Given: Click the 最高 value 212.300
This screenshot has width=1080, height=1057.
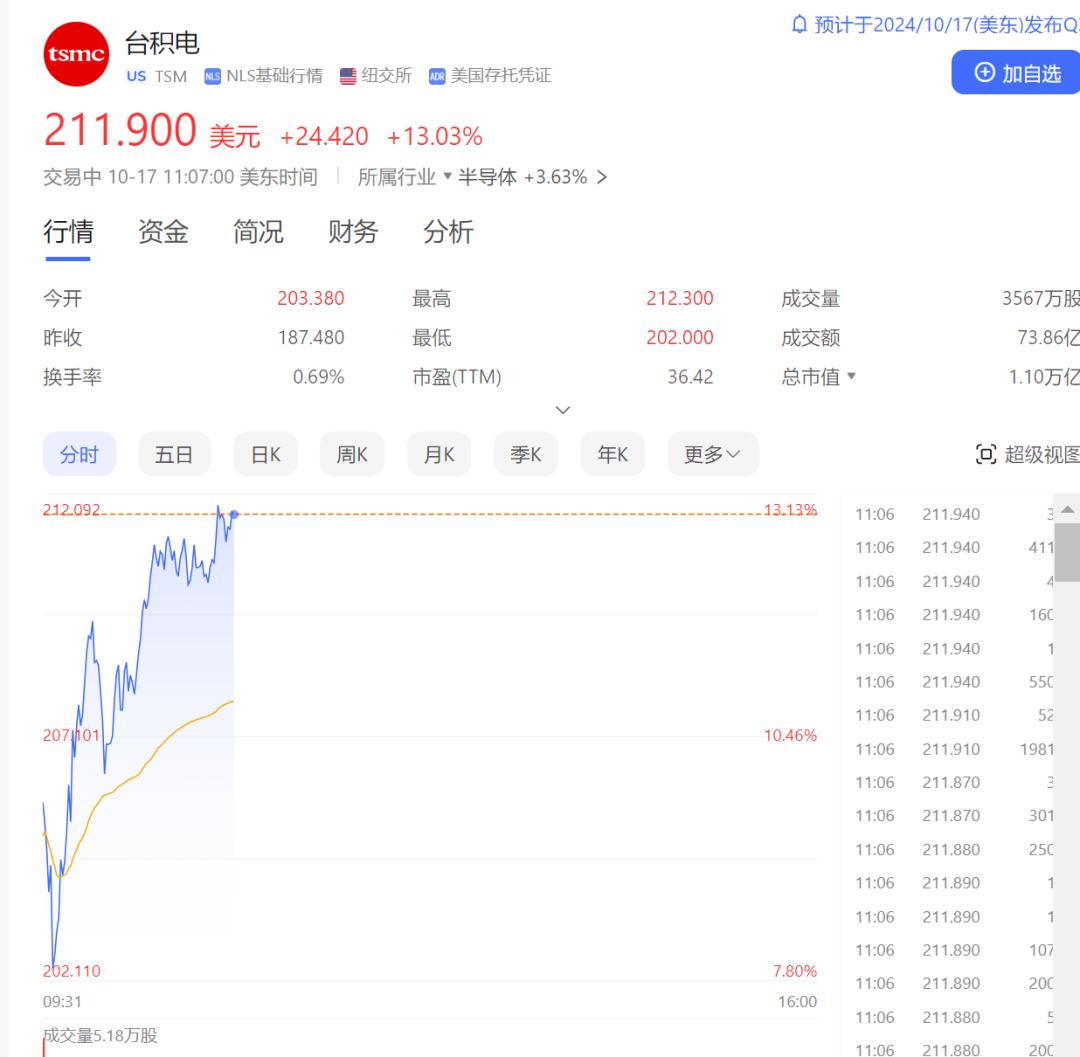Looking at the screenshot, I should tap(680, 298).
